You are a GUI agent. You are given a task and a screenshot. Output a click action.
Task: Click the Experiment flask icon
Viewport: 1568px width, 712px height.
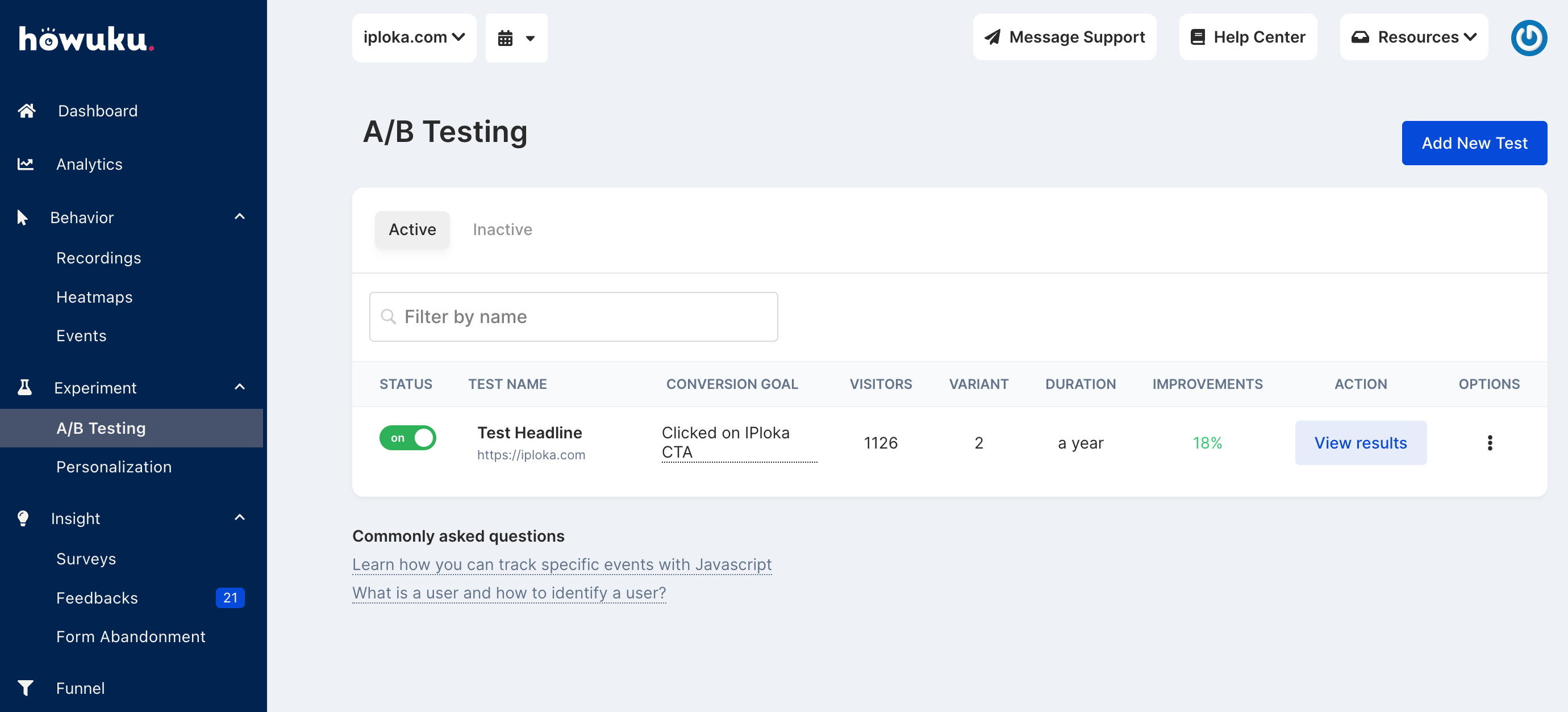point(25,387)
